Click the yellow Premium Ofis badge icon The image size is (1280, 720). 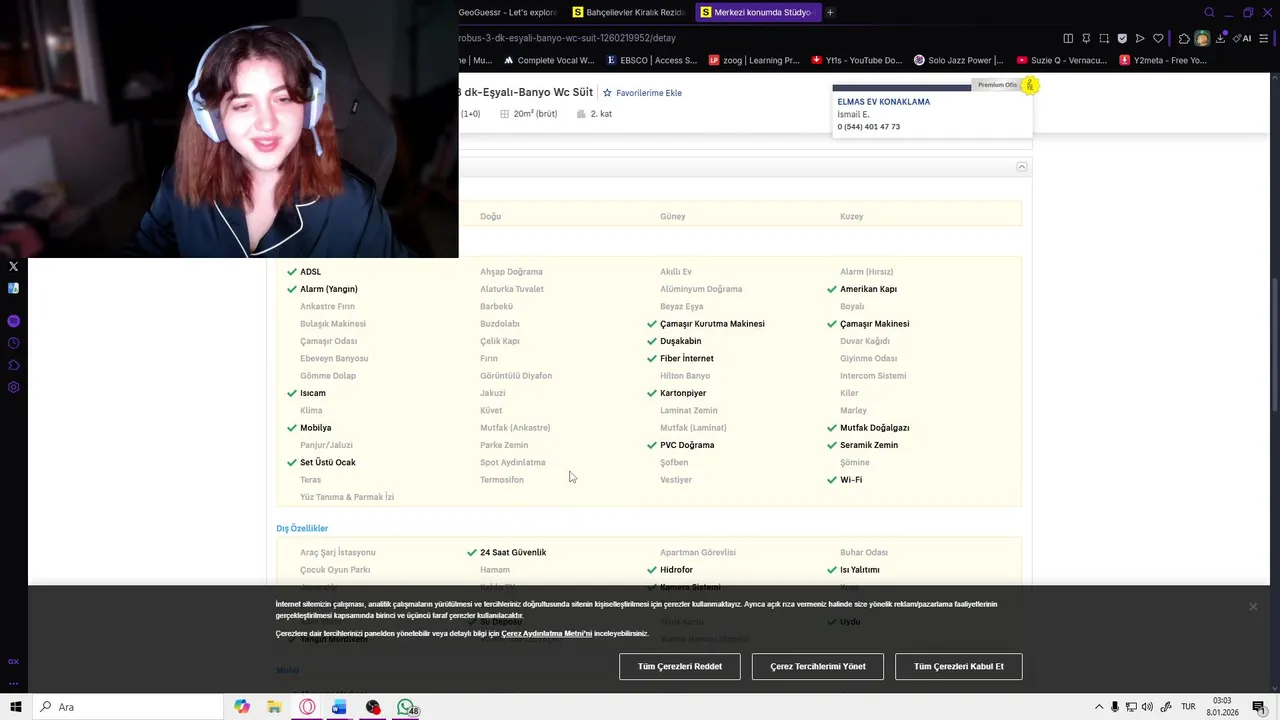coord(1030,86)
